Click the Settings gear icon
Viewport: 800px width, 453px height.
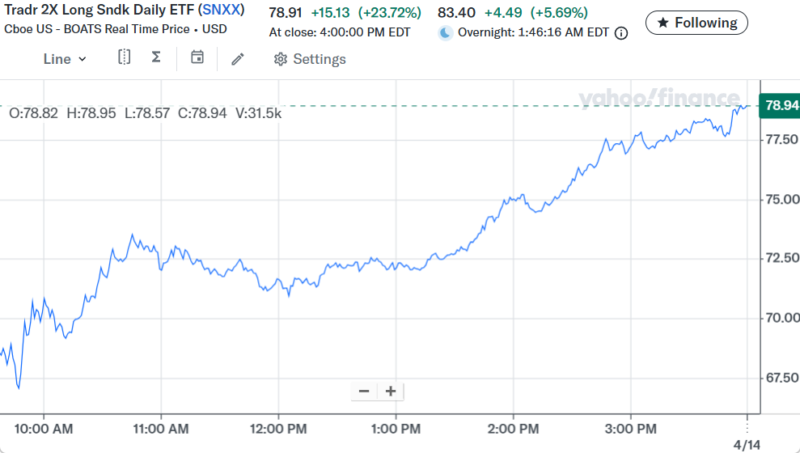[281, 59]
